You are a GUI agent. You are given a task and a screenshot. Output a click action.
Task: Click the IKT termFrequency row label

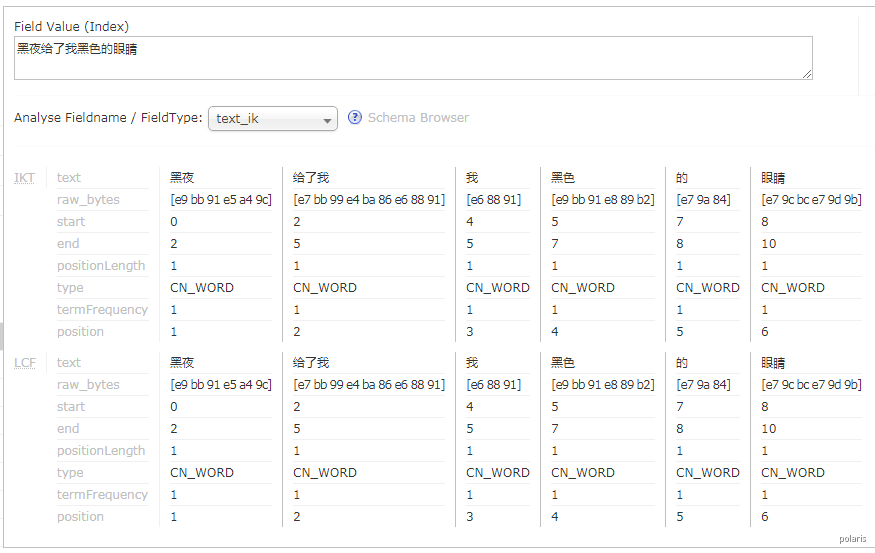tap(102, 310)
